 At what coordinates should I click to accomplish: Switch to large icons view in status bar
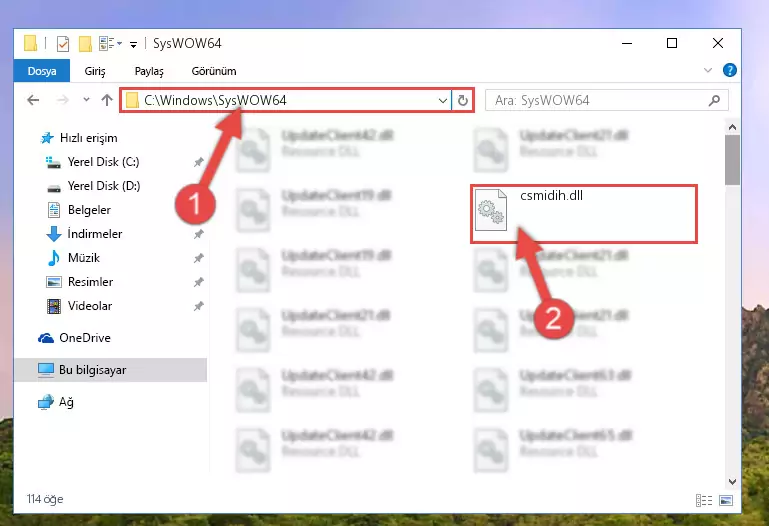click(x=726, y=501)
